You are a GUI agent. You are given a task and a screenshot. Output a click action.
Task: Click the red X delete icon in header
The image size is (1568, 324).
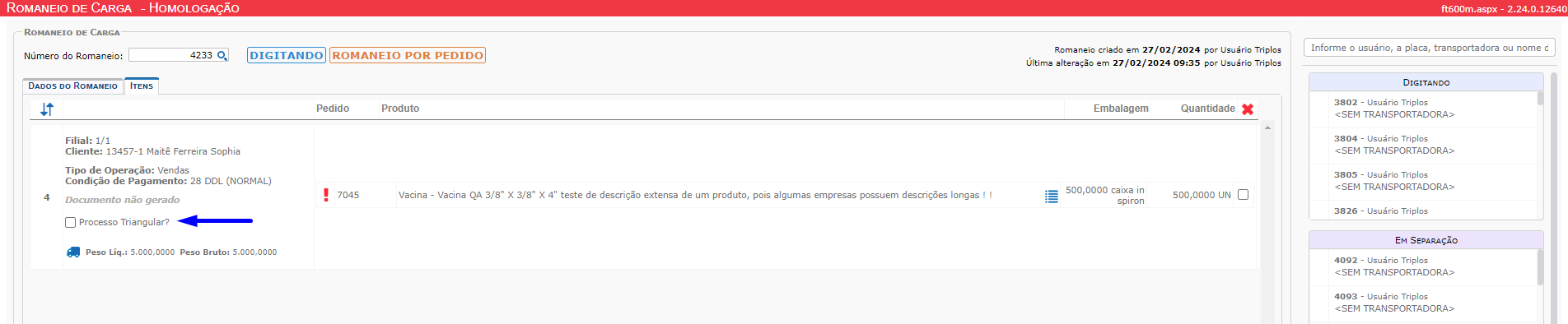(1248, 109)
